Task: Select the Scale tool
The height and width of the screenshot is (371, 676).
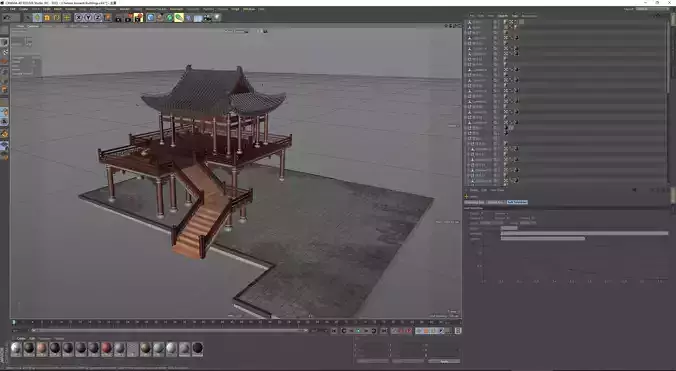Action: click(x=47, y=18)
